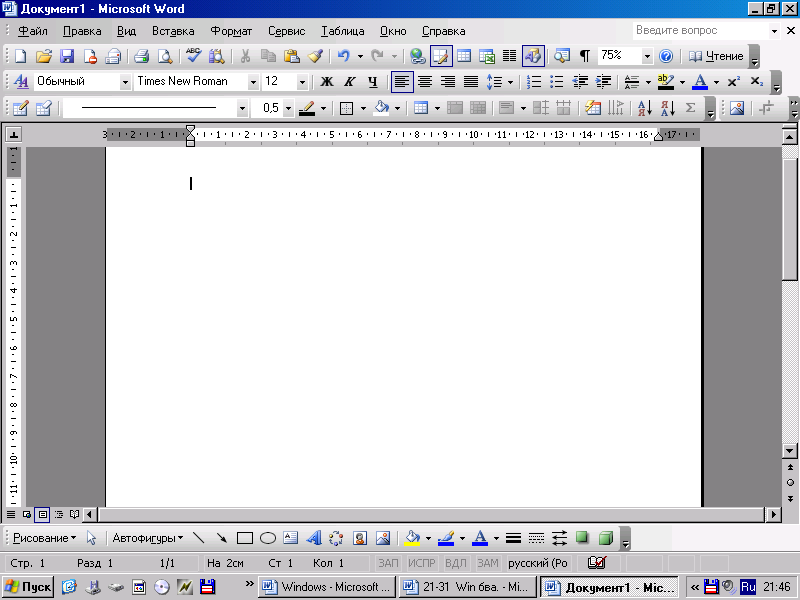Screen dimensions: 800x600
Task: Toggle ЗАП macro recording in the status bar
Action: point(388,563)
